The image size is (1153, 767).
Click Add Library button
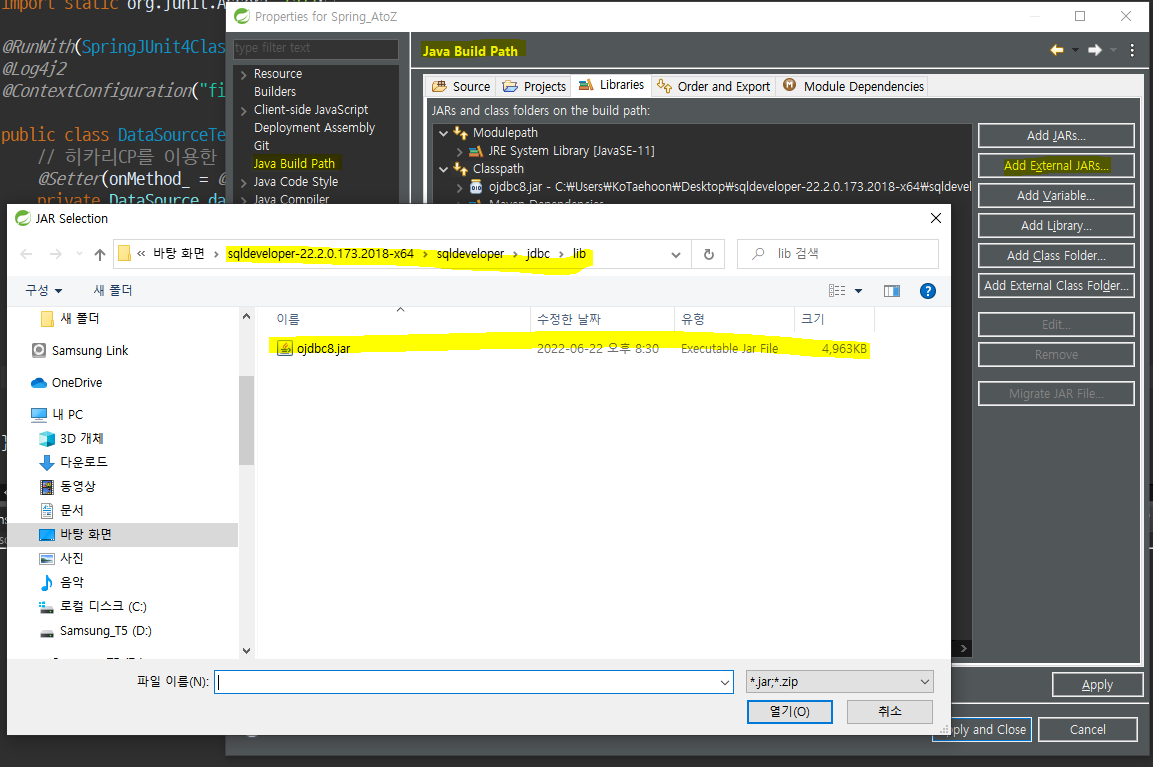1056,226
